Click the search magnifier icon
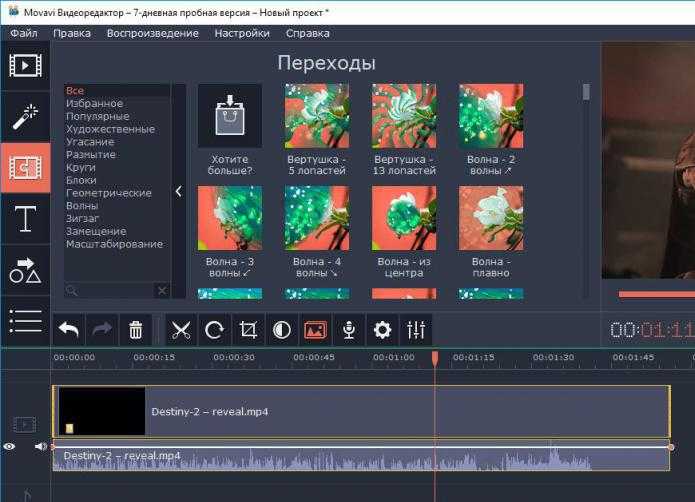 pos(71,291)
